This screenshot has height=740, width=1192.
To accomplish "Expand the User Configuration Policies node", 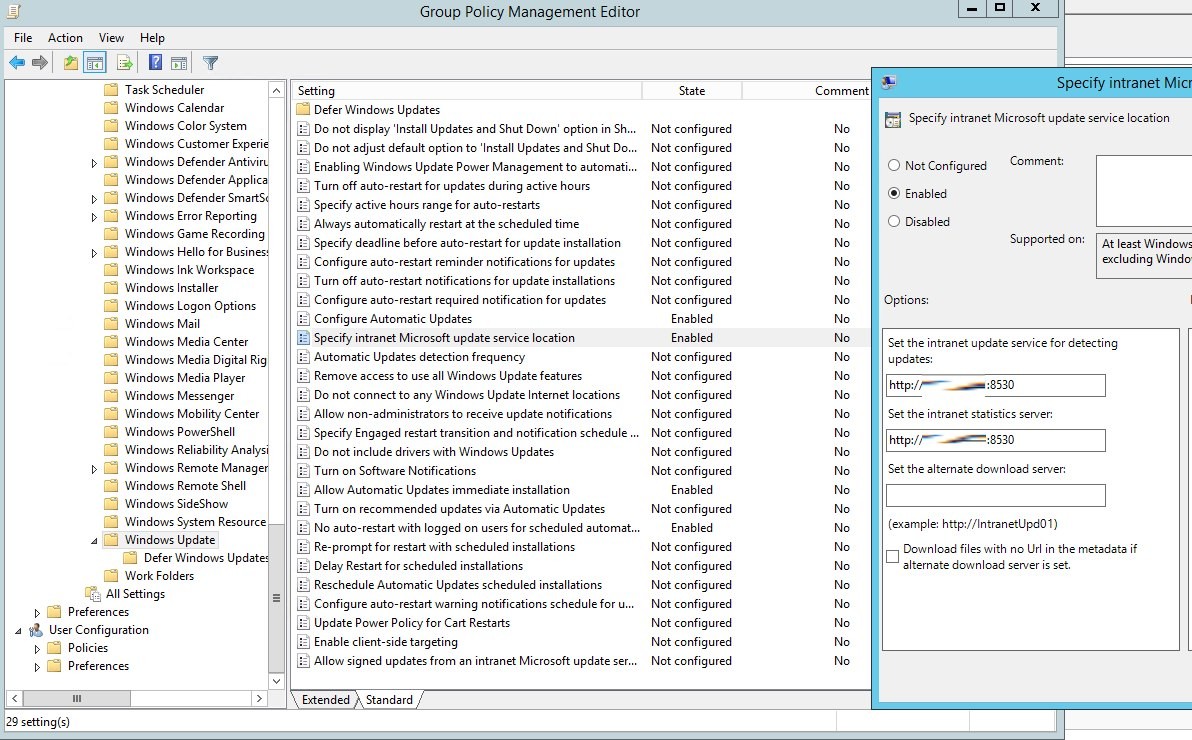I will (x=38, y=648).
